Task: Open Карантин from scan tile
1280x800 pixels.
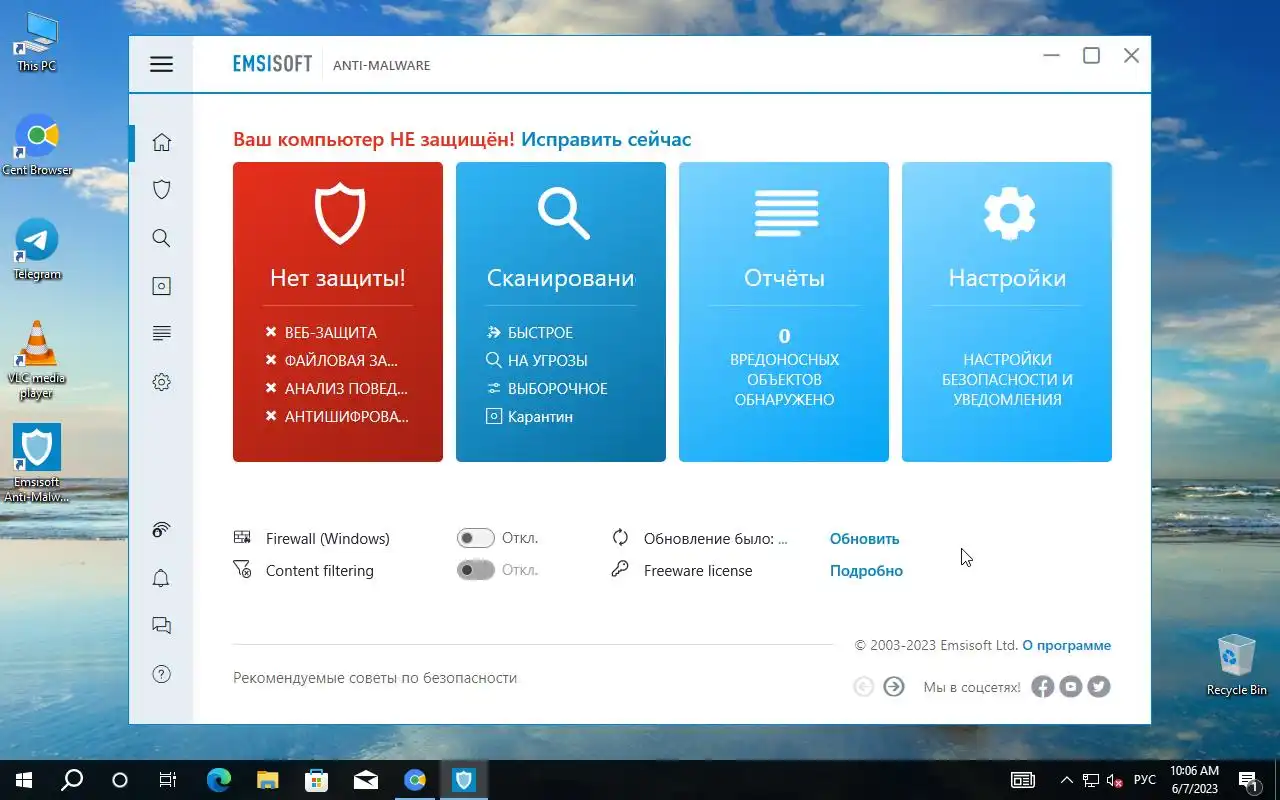Action: [x=530, y=416]
